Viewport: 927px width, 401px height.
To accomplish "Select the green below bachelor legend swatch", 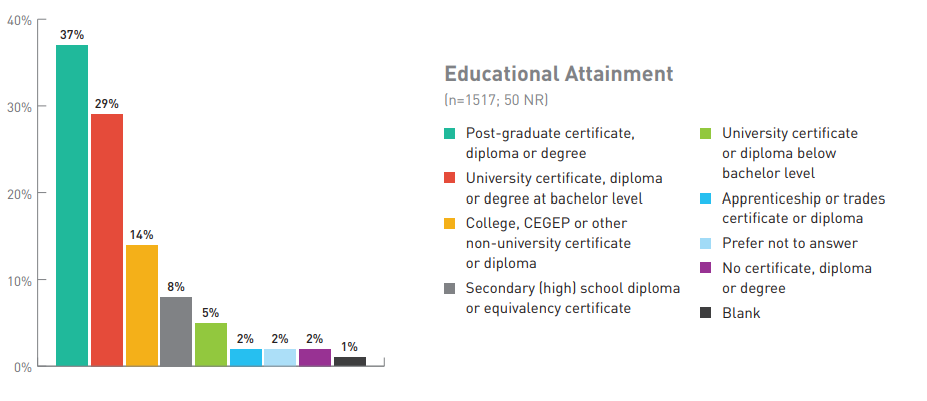I will click(705, 133).
